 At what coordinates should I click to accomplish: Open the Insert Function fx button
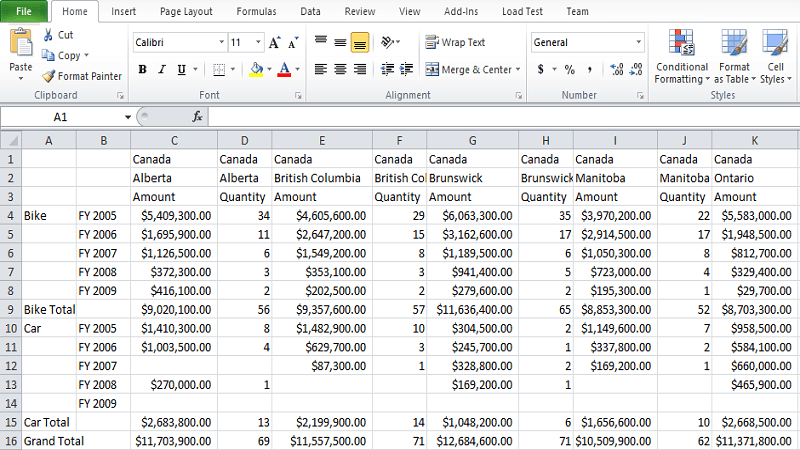pos(197,117)
